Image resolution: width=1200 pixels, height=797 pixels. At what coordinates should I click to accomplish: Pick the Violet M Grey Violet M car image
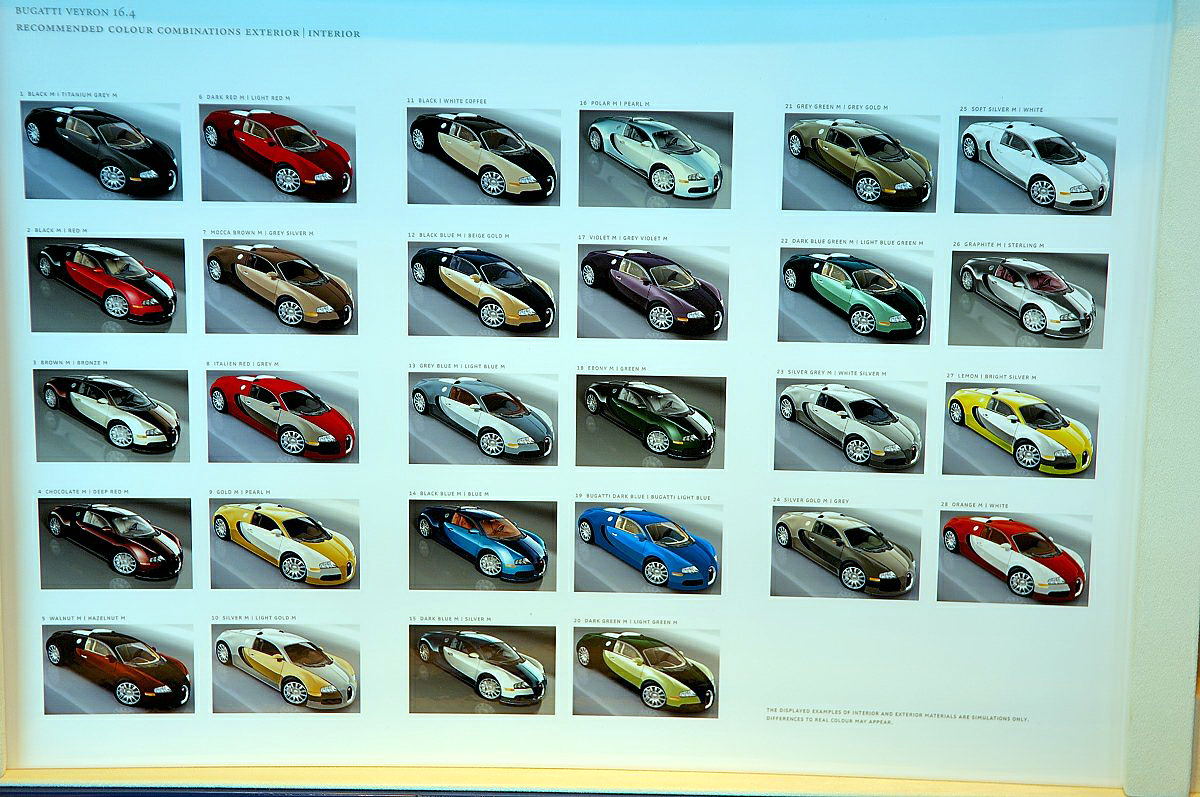pyautogui.click(x=652, y=291)
